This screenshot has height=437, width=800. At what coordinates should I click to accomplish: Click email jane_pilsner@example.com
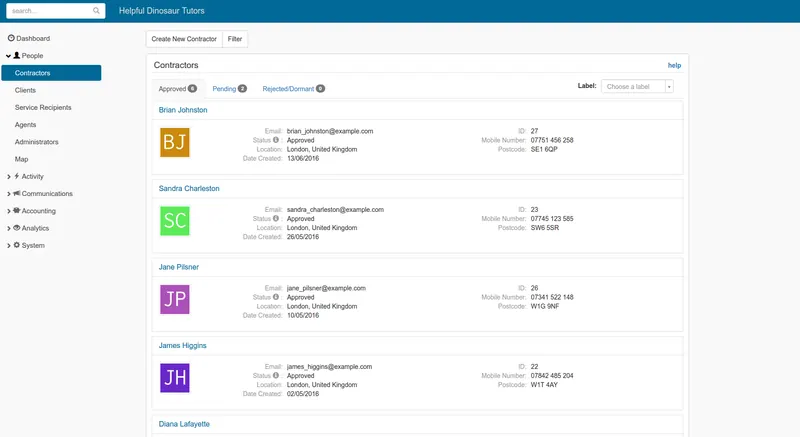coord(326,288)
